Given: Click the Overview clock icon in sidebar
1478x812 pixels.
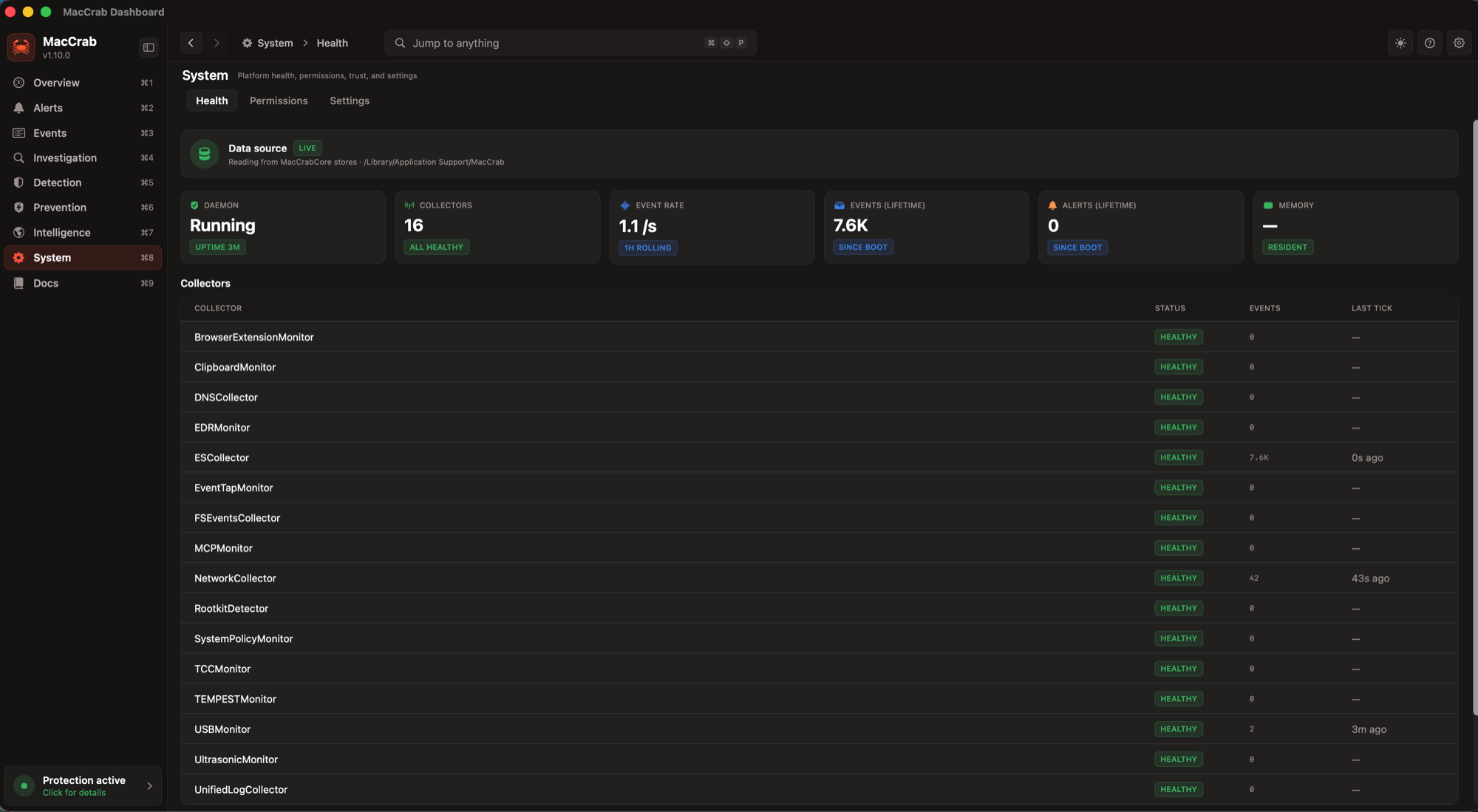Looking at the screenshot, I should coord(19,83).
